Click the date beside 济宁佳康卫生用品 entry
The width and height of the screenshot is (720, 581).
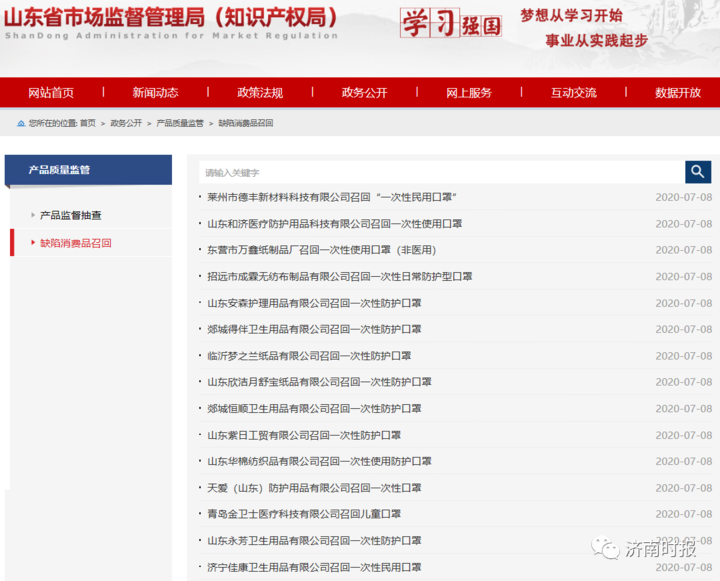[684, 567]
